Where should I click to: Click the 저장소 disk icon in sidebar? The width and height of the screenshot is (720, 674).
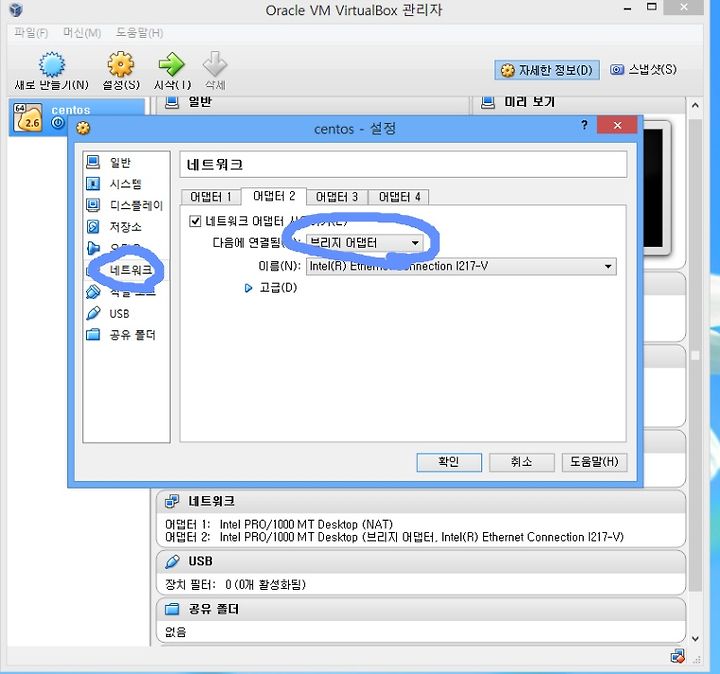point(93,226)
